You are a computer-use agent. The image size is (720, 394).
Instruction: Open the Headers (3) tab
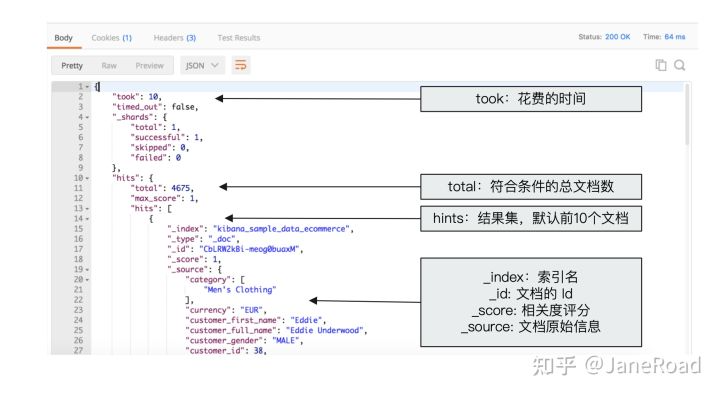(174, 38)
